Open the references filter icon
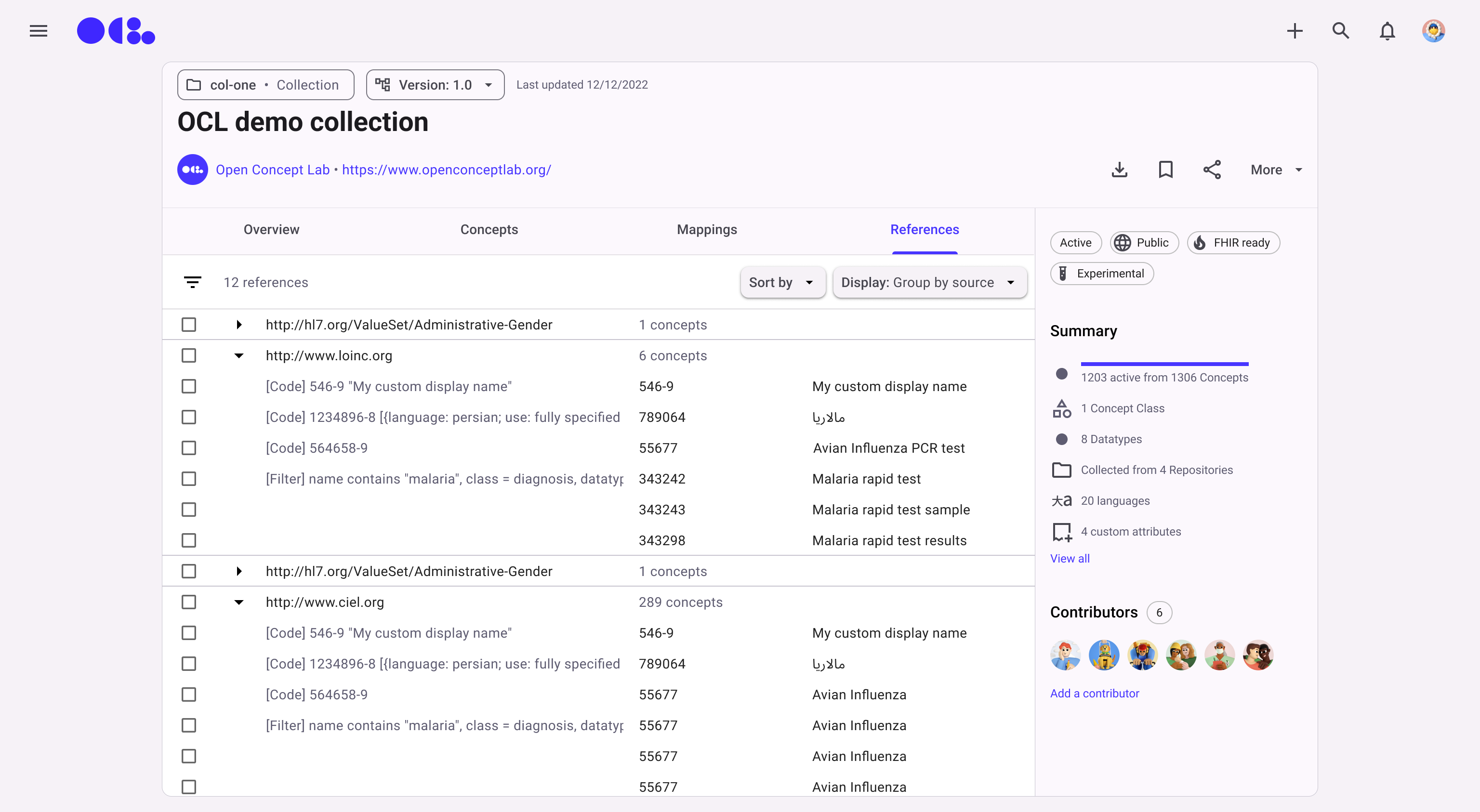The height and width of the screenshot is (812, 1480). [193, 282]
